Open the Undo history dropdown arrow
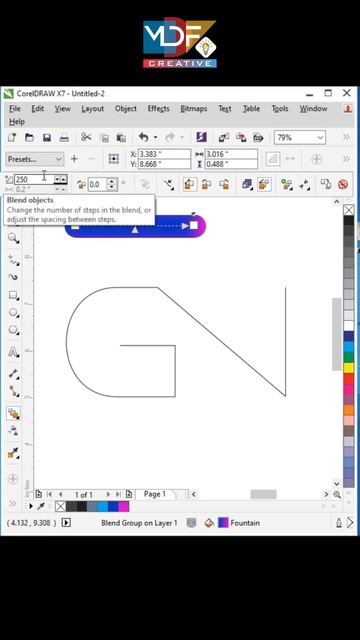360x640 pixels. click(155, 138)
